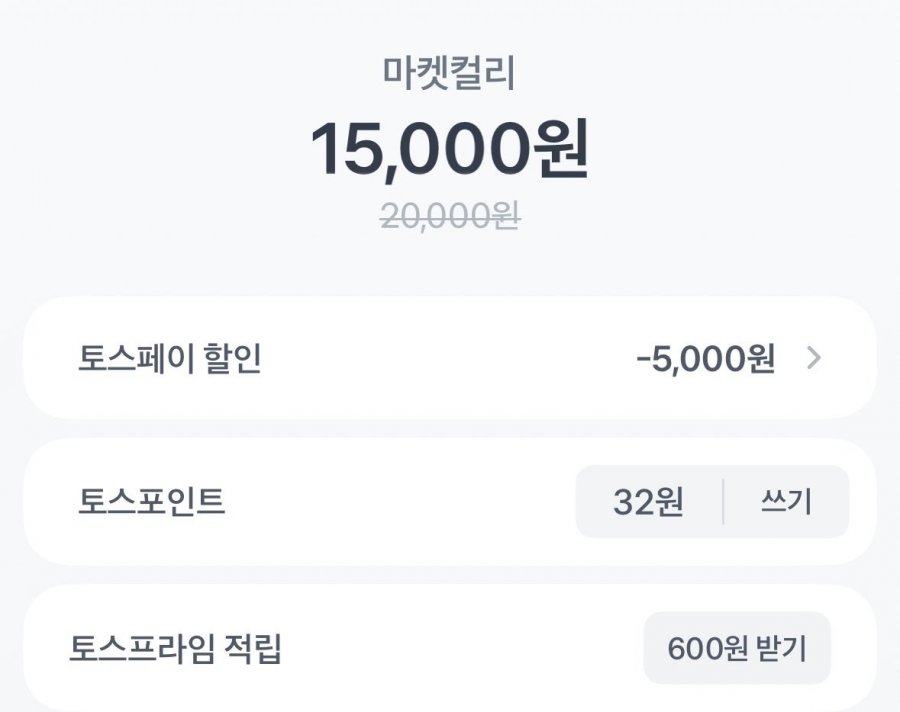Viewport: 900px width, 712px height.
Task: Click the 15,000원 final payment amount
Action: [x=449, y=150]
